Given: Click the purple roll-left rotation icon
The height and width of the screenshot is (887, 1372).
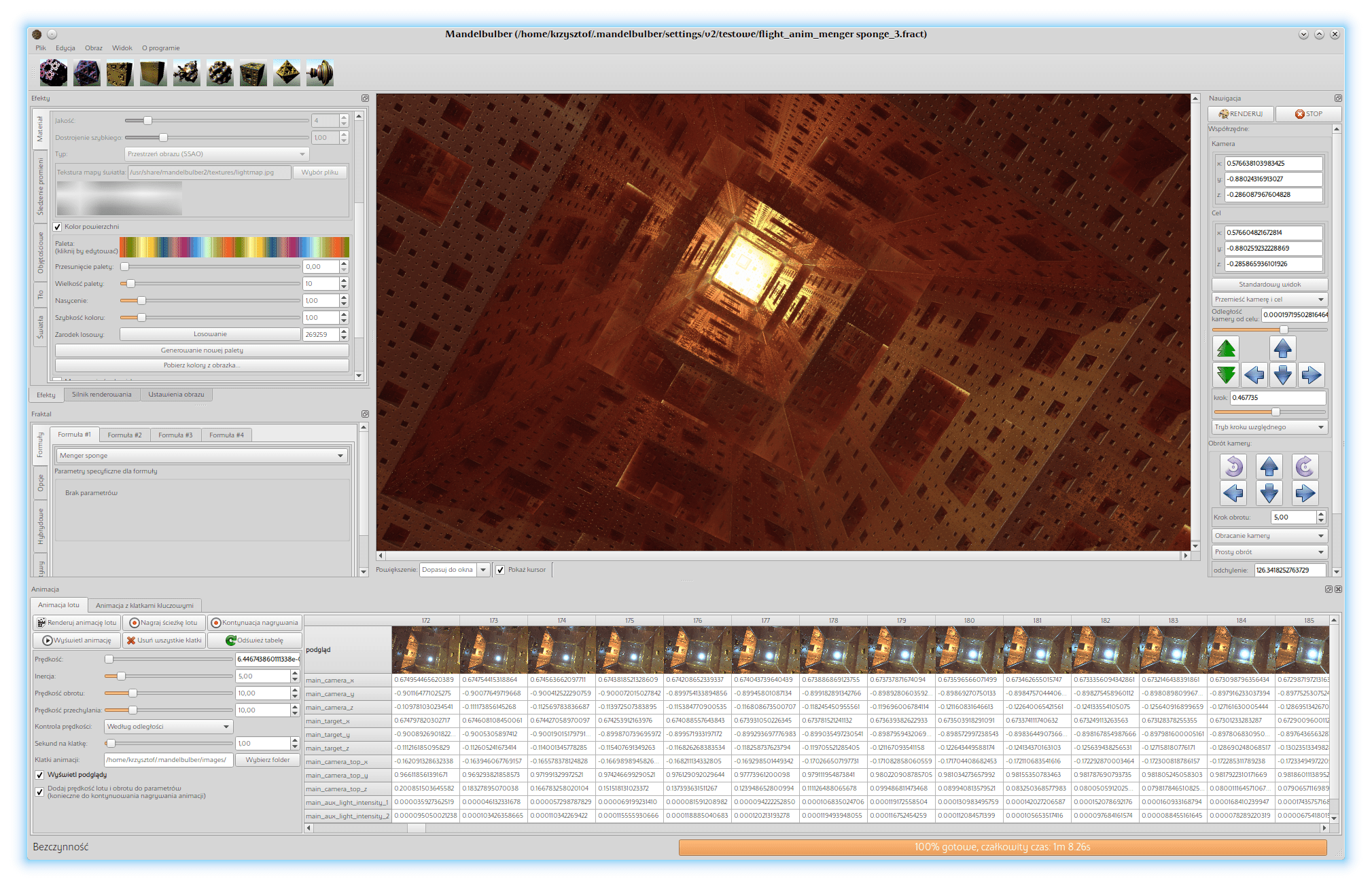Looking at the screenshot, I should pyautogui.click(x=1233, y=467).
